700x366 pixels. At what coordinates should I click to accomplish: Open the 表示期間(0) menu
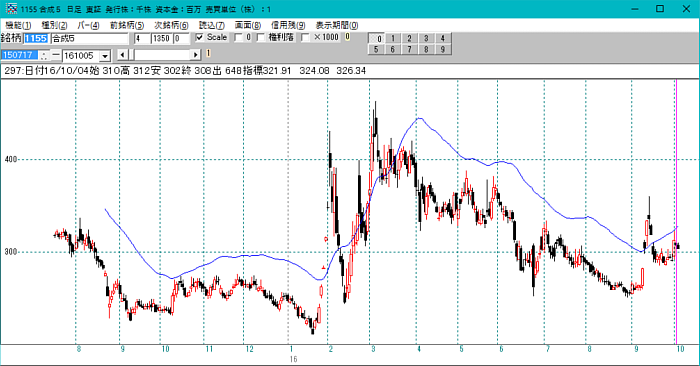[x=337, y=25]
